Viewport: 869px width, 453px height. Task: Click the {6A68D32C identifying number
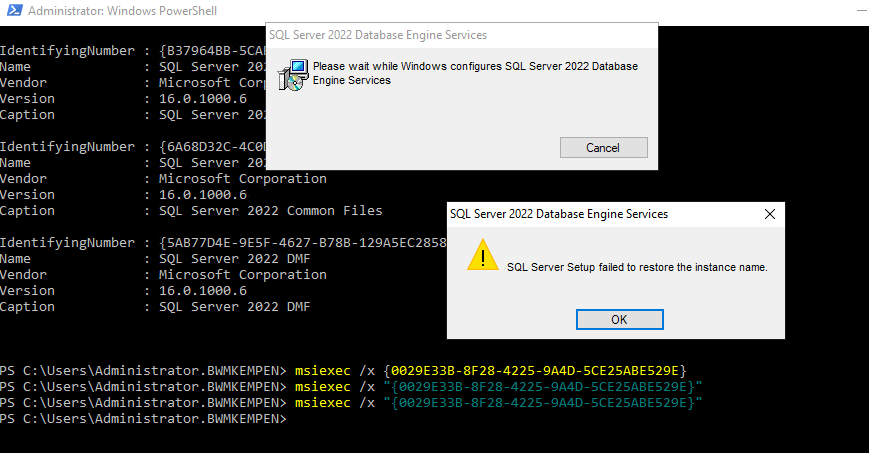212,147
